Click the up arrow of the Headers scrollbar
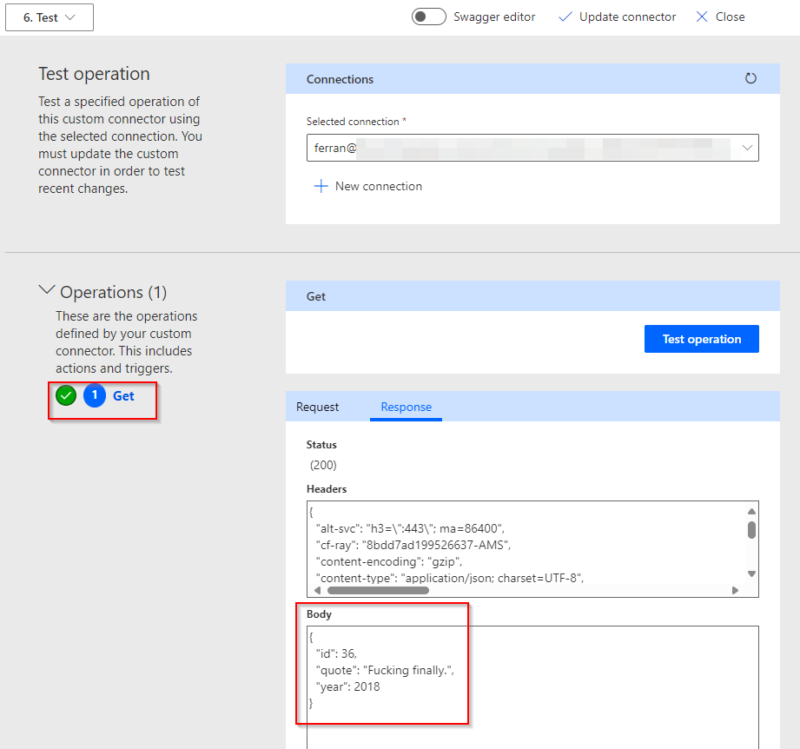This screenshot has width=800, height=749. 752,511
